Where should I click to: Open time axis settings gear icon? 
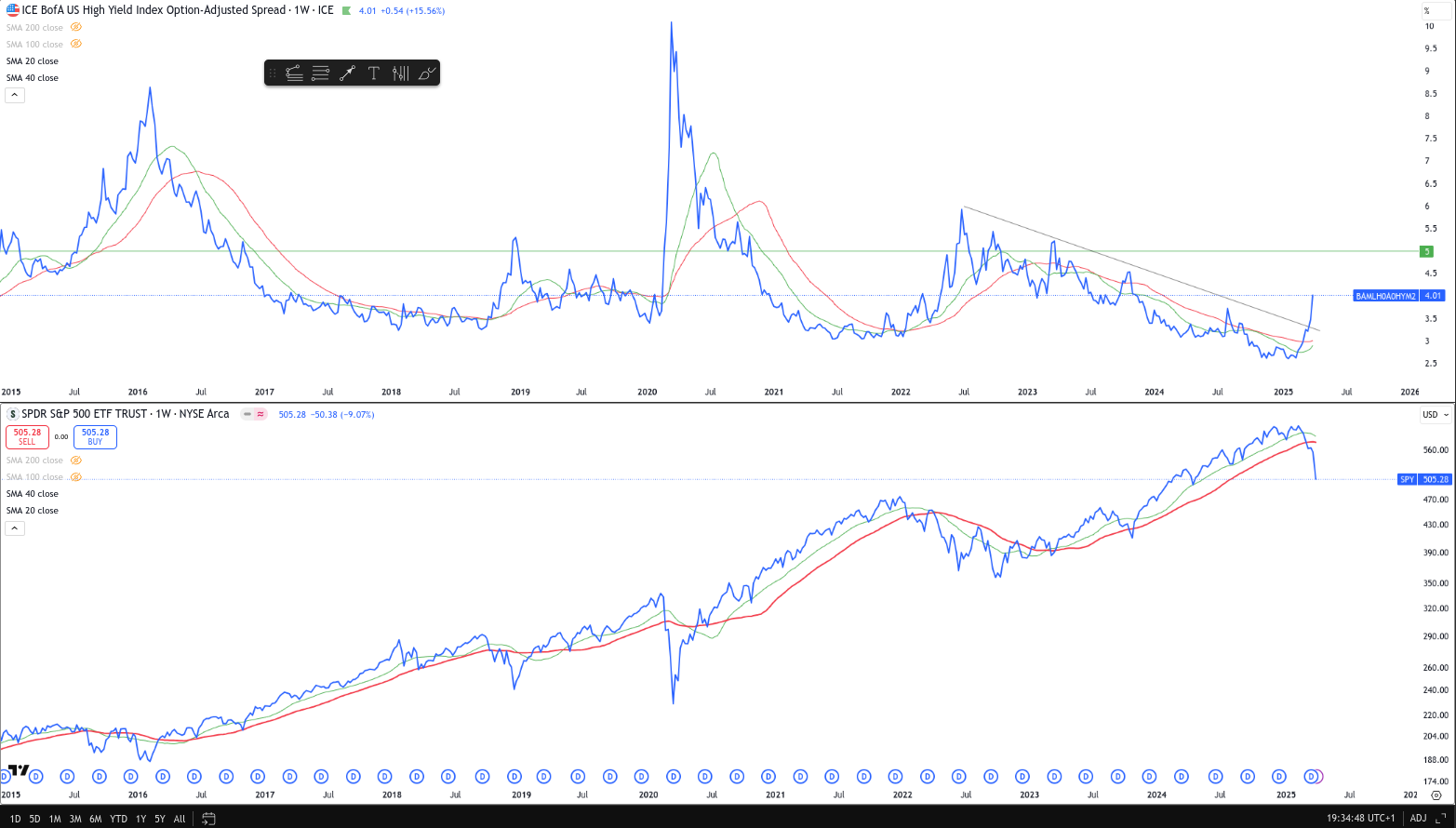(1436, 795)
